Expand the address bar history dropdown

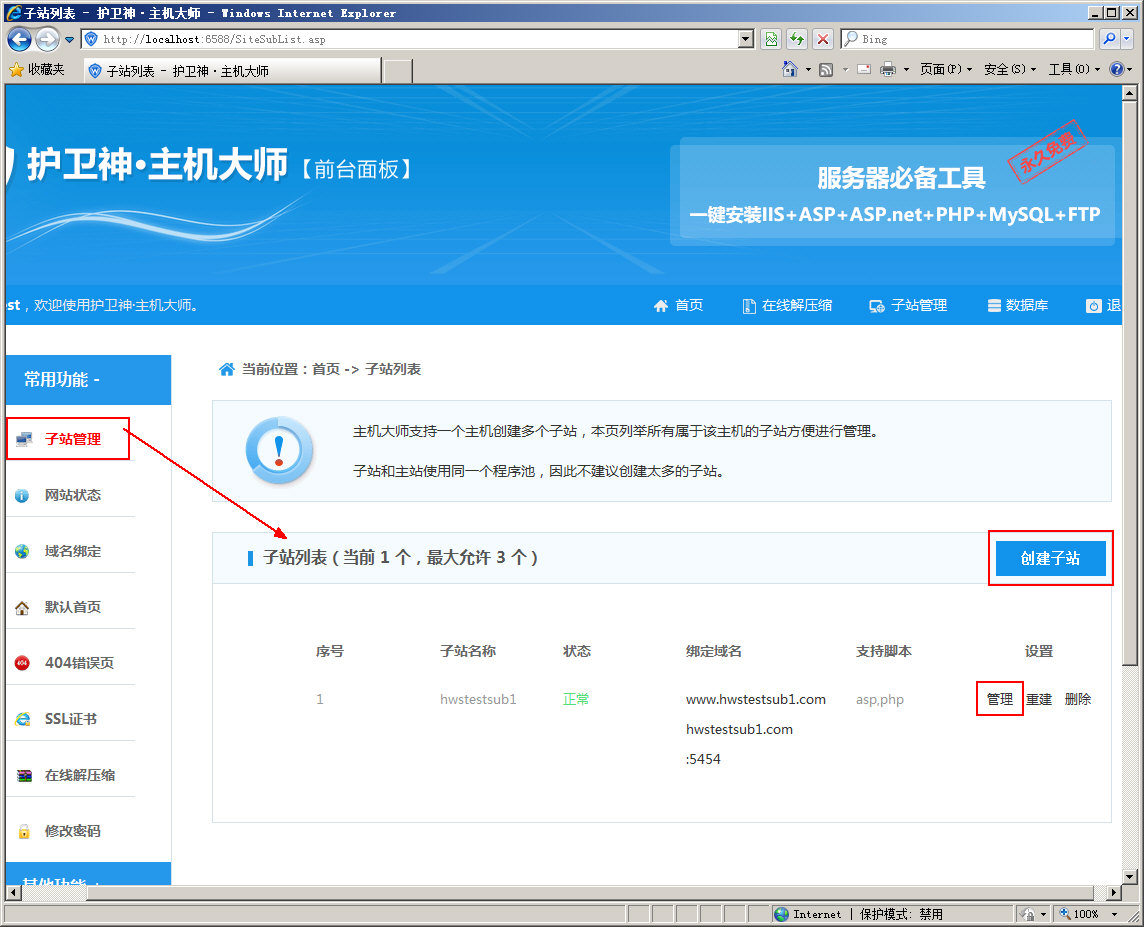[x=746, y=39]
